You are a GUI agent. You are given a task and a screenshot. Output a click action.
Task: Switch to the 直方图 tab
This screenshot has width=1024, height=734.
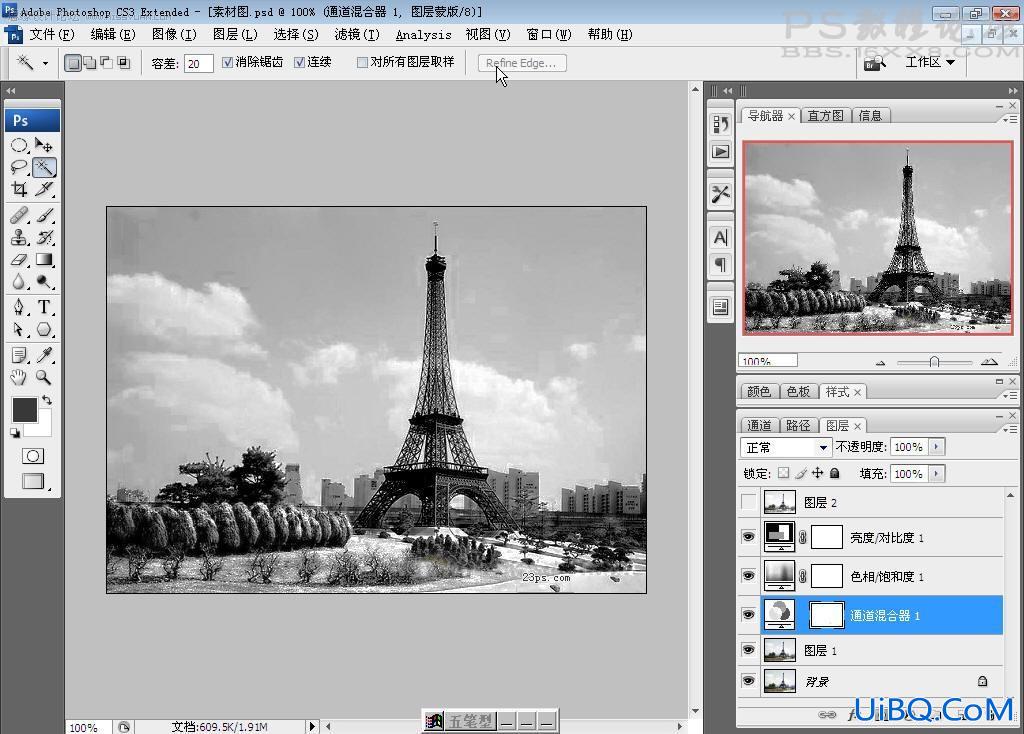click(825, 116)
